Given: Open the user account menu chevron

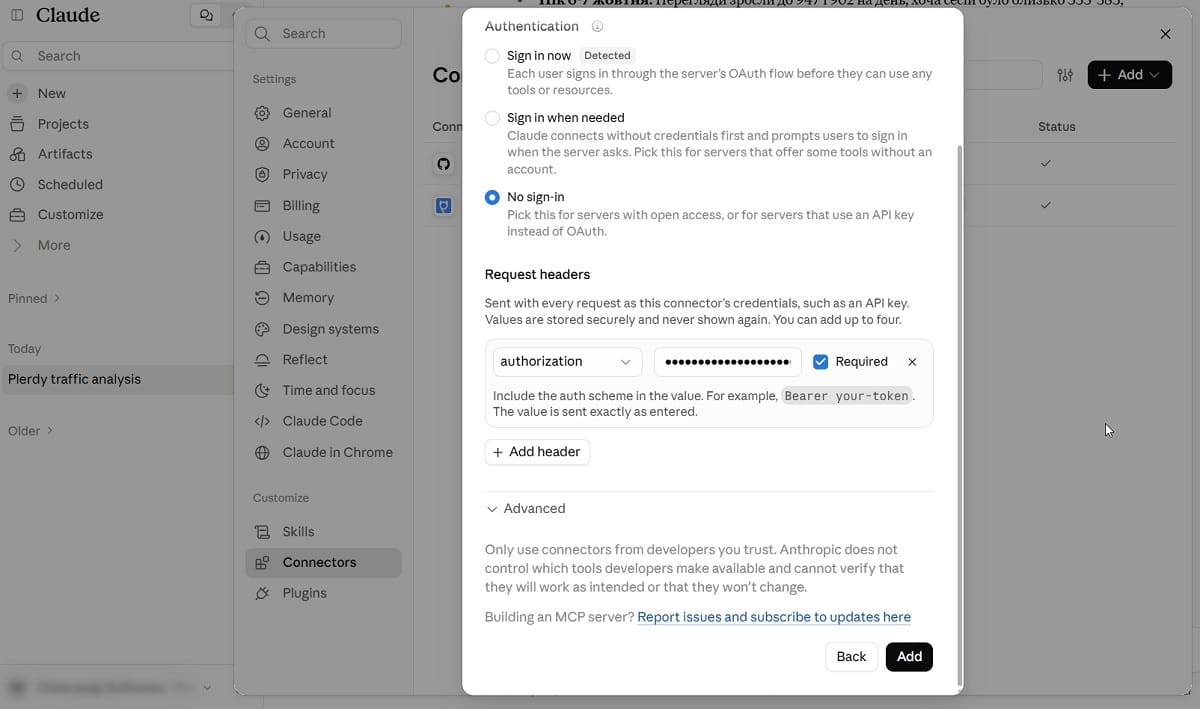Looking at the screenshot, I should click(x=207, y=688).
